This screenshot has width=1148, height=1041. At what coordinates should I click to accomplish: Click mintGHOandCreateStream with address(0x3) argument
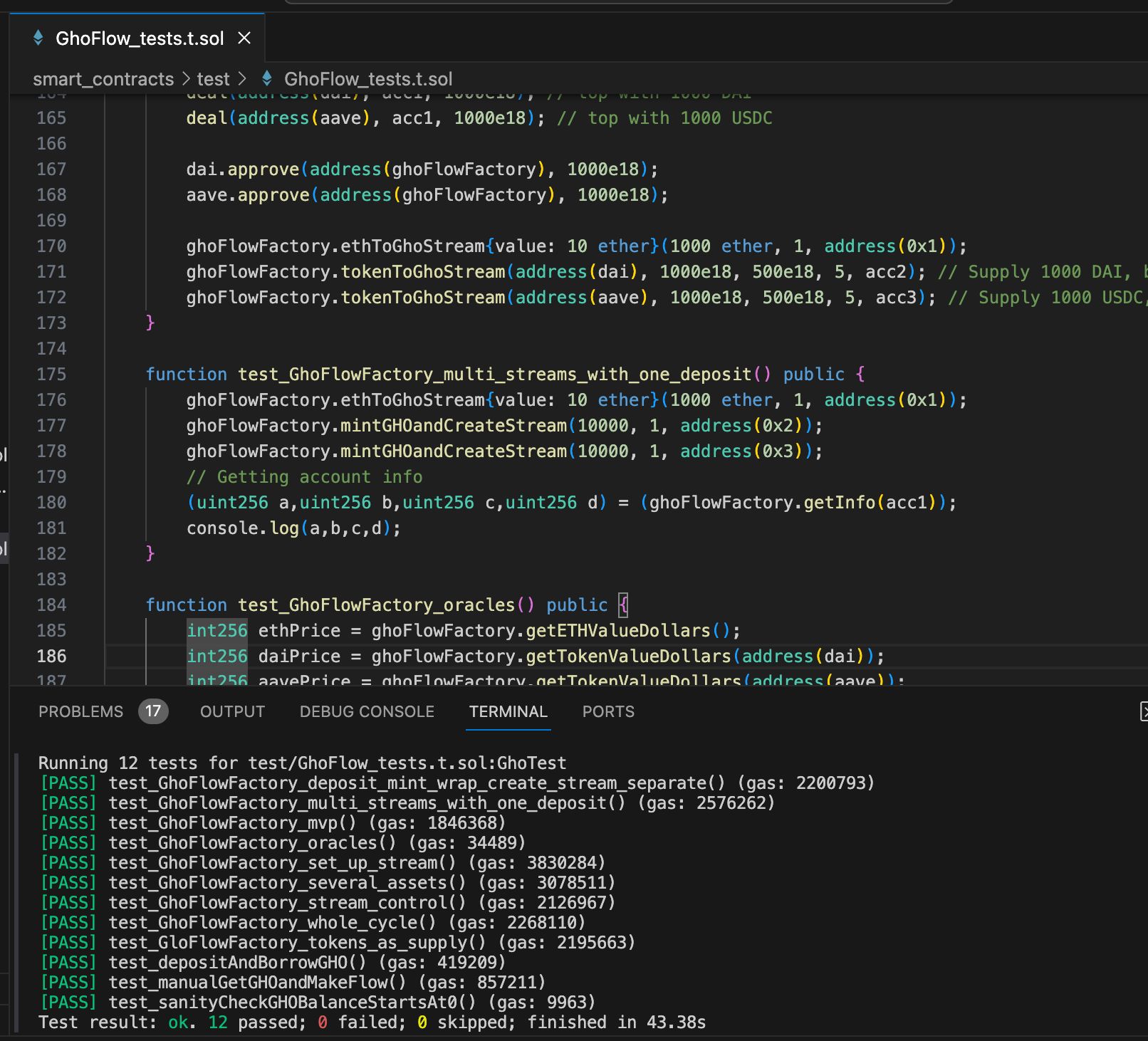click(504, 451)
